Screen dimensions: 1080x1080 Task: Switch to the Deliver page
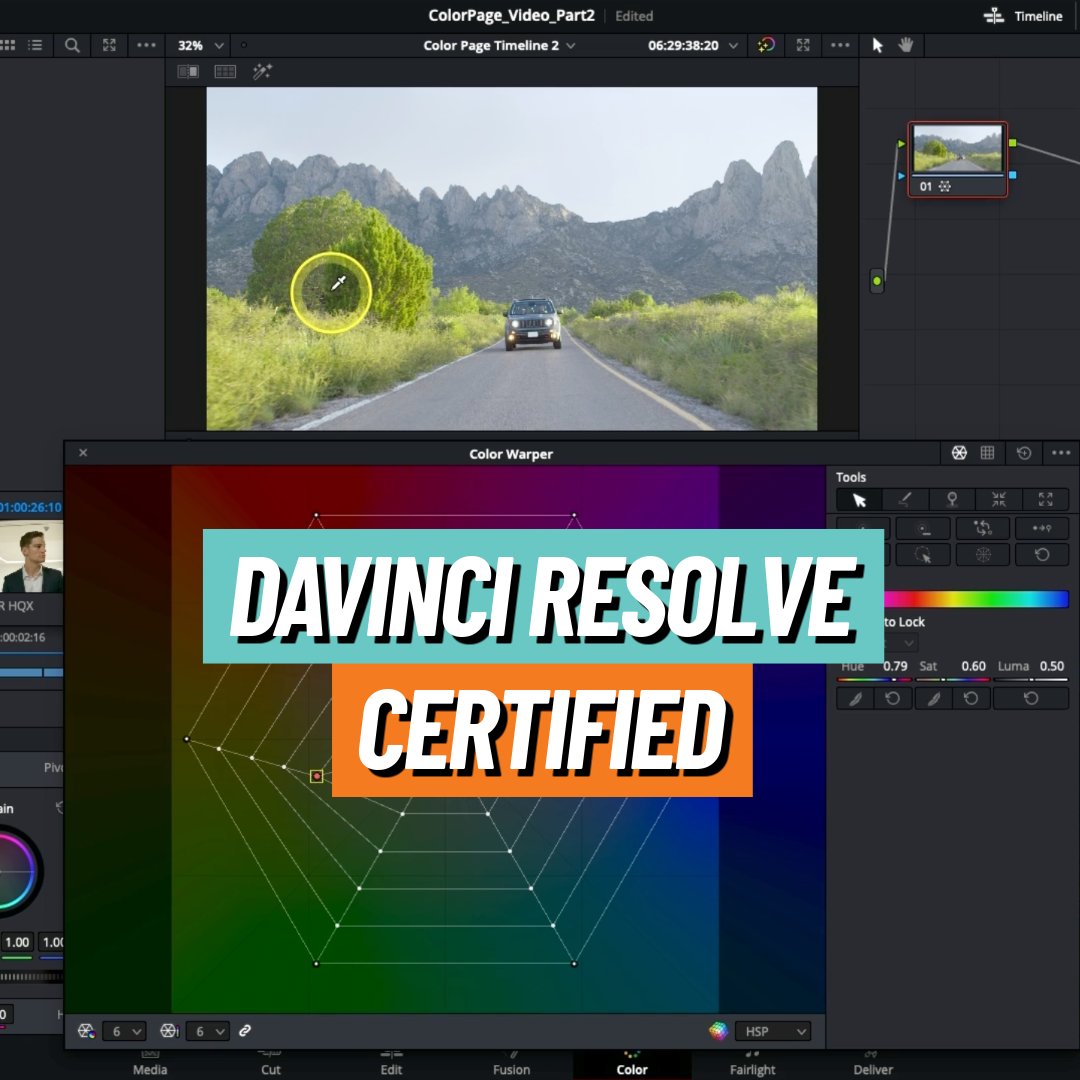(873, 1063)
